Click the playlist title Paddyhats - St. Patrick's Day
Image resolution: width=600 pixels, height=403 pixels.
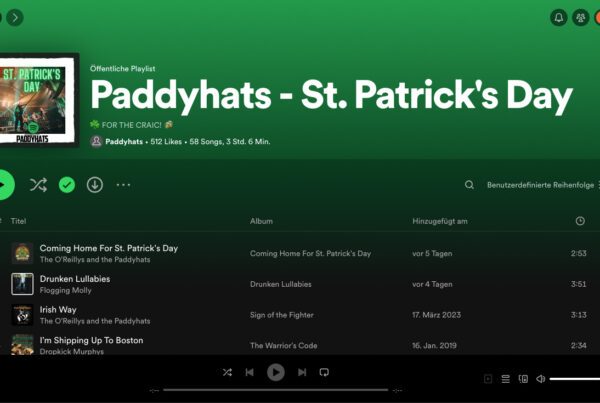tap(331, 95)
